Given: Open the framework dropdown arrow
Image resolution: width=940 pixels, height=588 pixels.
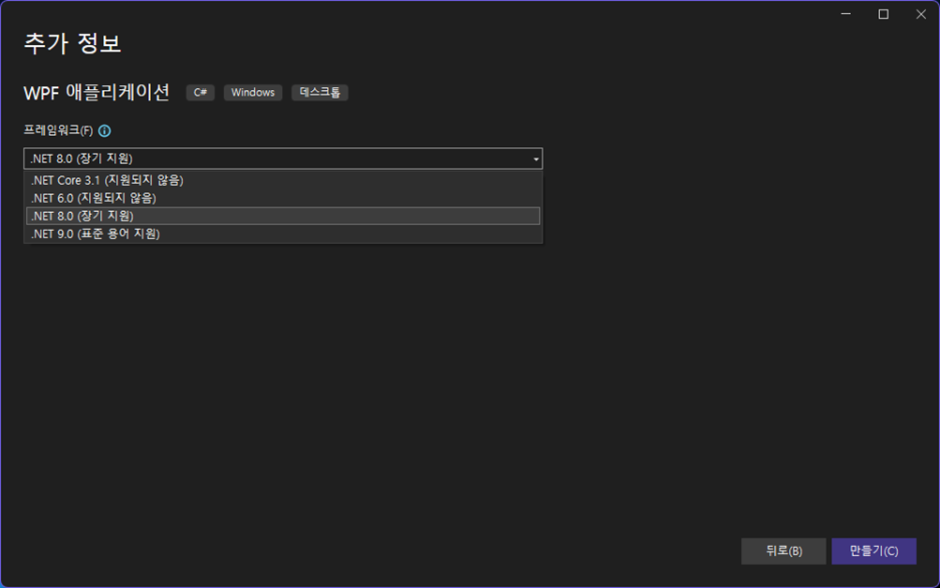Looking at the screenshot, I should pyautogui.click(x=535, y=158).
